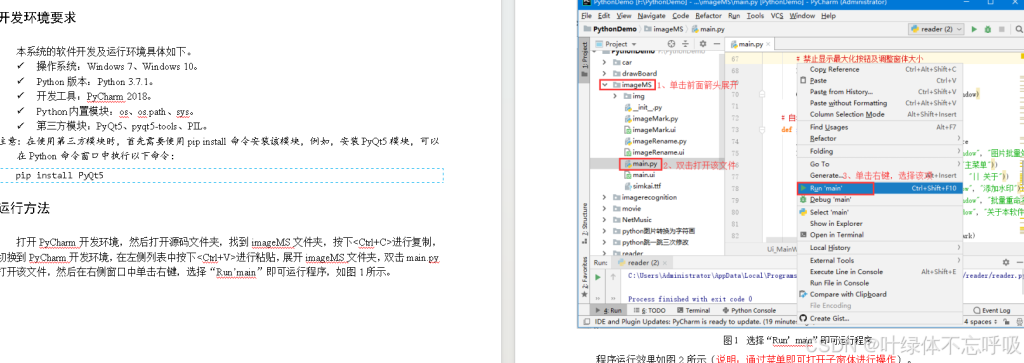Viewport: 1024px width, 363px height.
Task: Open the File menu in PyCharm
Action: [586, 16]
